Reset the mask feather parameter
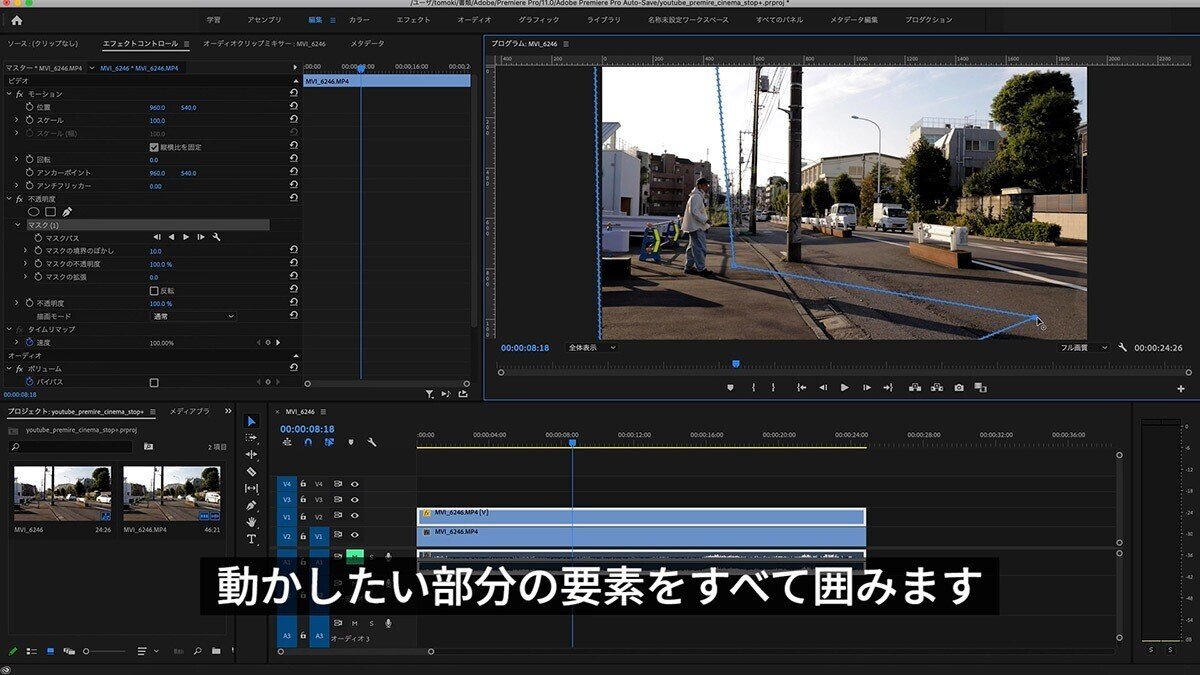The height and width of the screenshot is (675, 1200). [293, 251]
